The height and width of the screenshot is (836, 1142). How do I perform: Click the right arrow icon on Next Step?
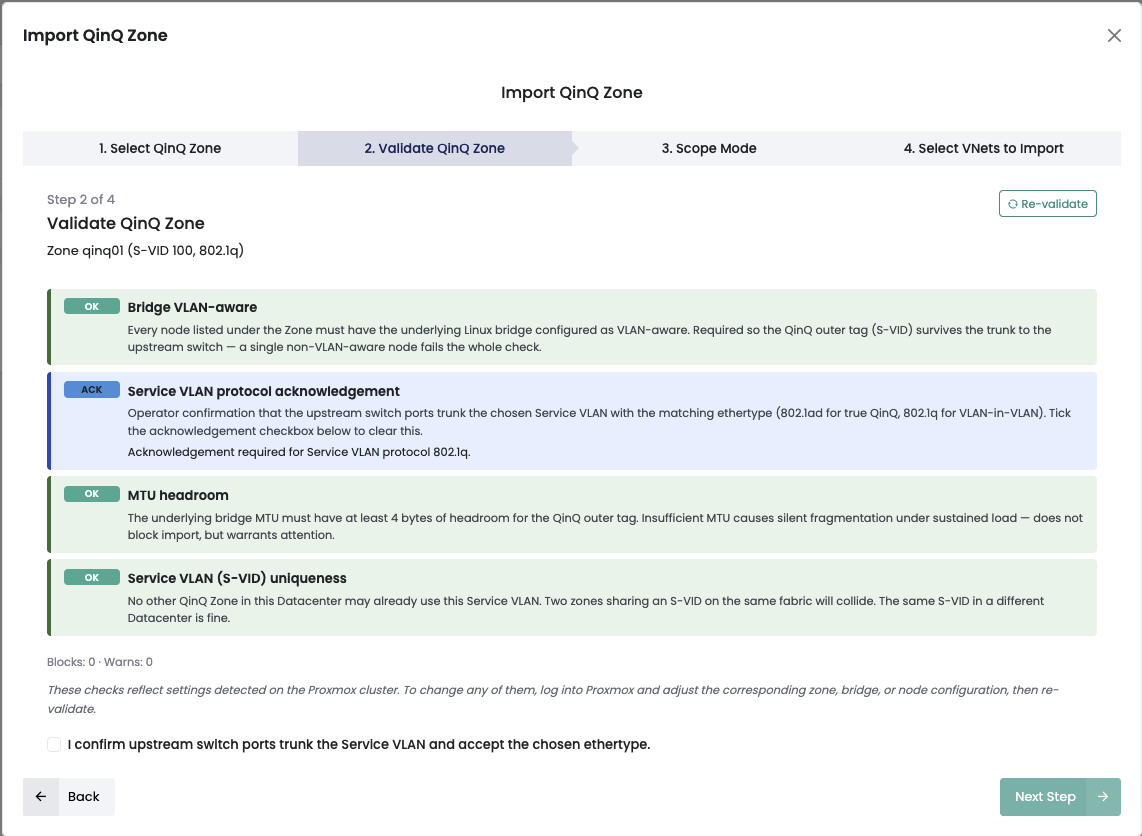coord(1103,797)
